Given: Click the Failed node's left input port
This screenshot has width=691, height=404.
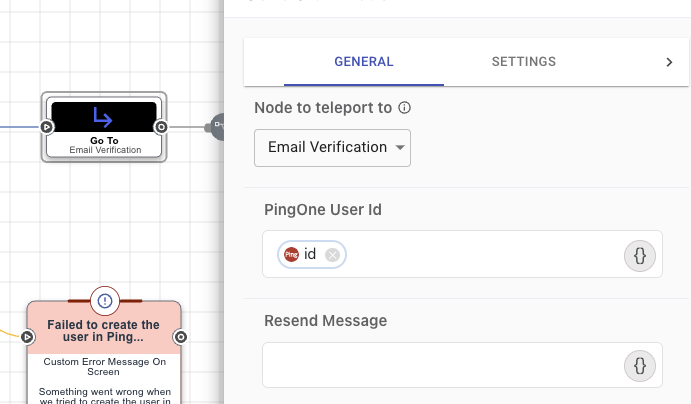Looking at the screenshot, I should [x=28, y=337].
